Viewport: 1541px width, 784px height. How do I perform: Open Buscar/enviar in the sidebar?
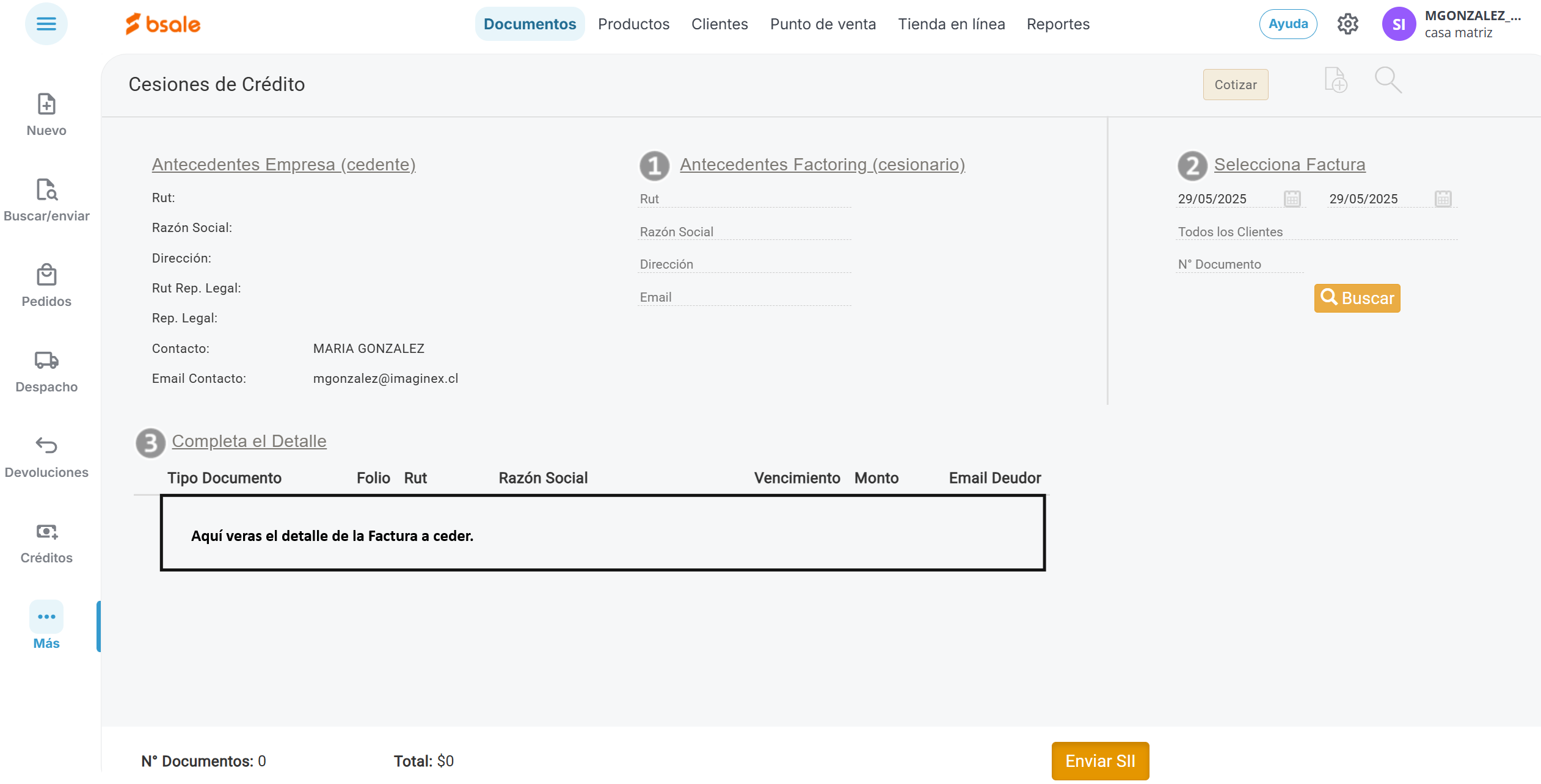point(46,191)
